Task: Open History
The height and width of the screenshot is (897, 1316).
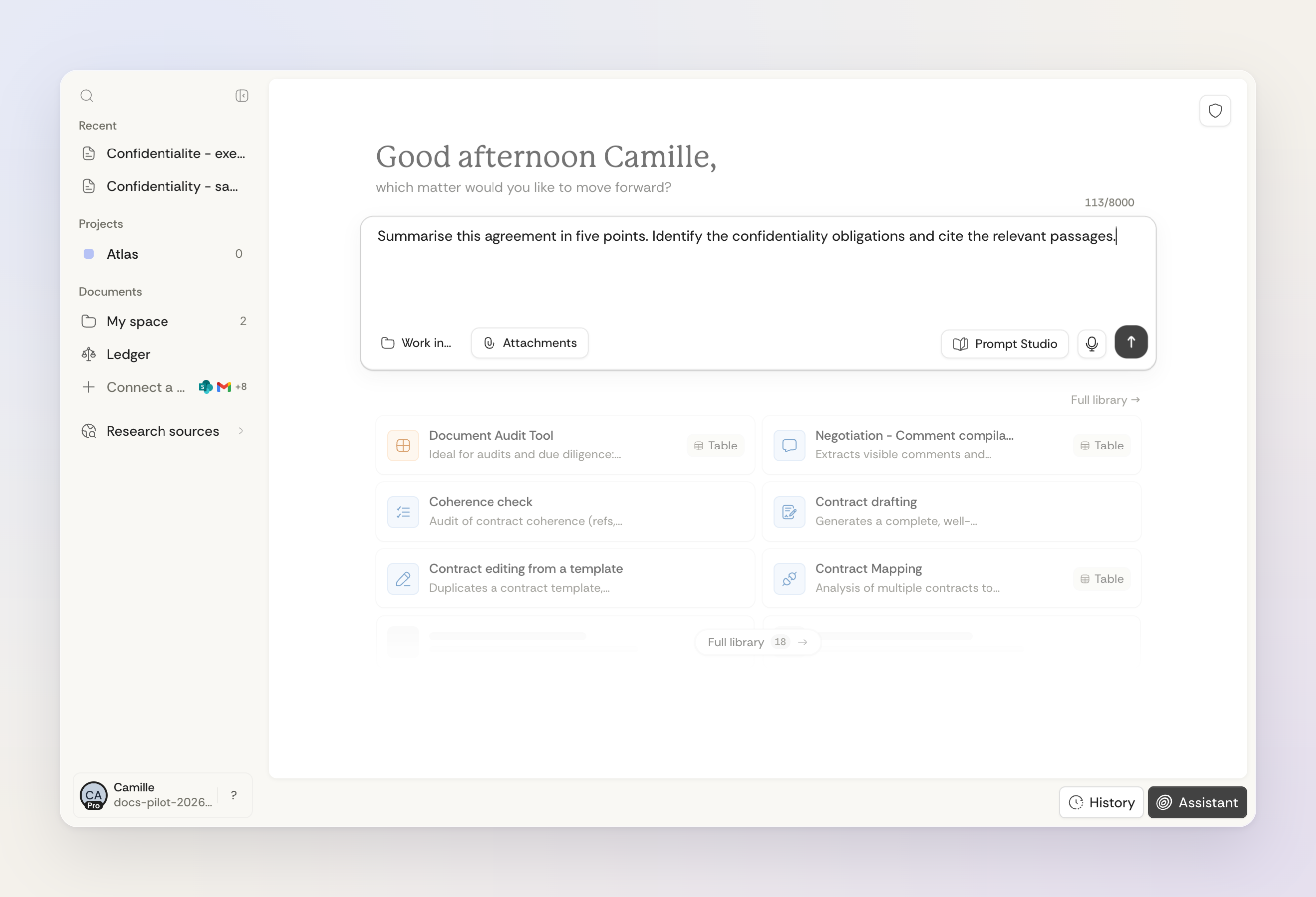Action: pos(1101,802)
